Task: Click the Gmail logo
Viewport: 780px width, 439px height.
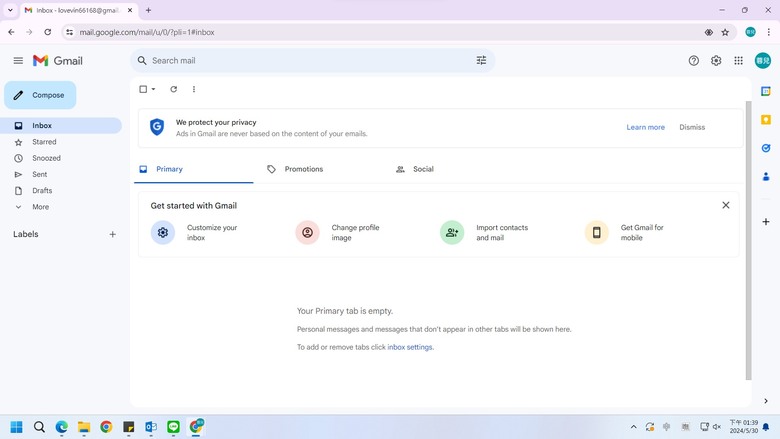Action: point(58,61)
